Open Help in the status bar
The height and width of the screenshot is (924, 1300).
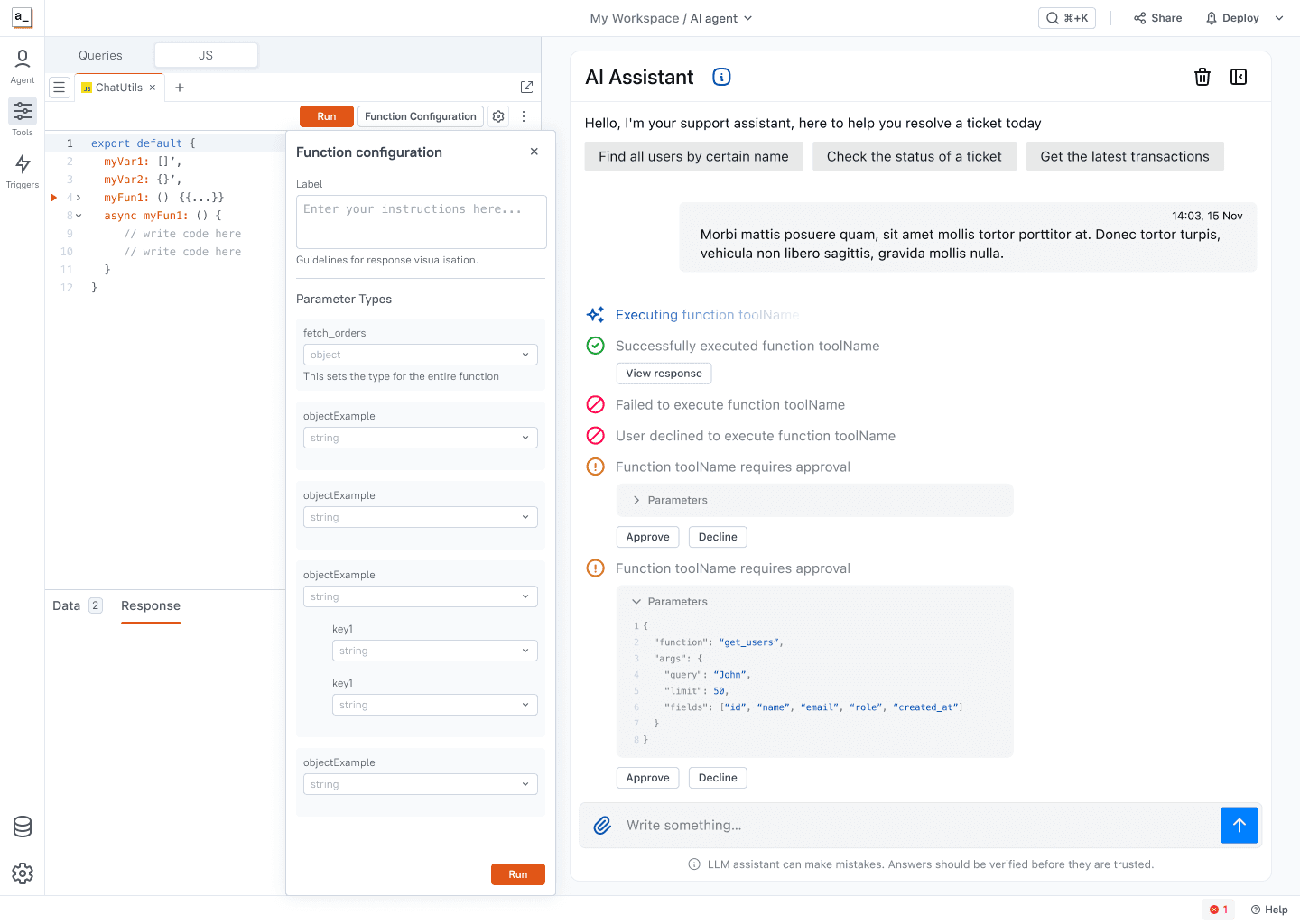coord(1269,910)
